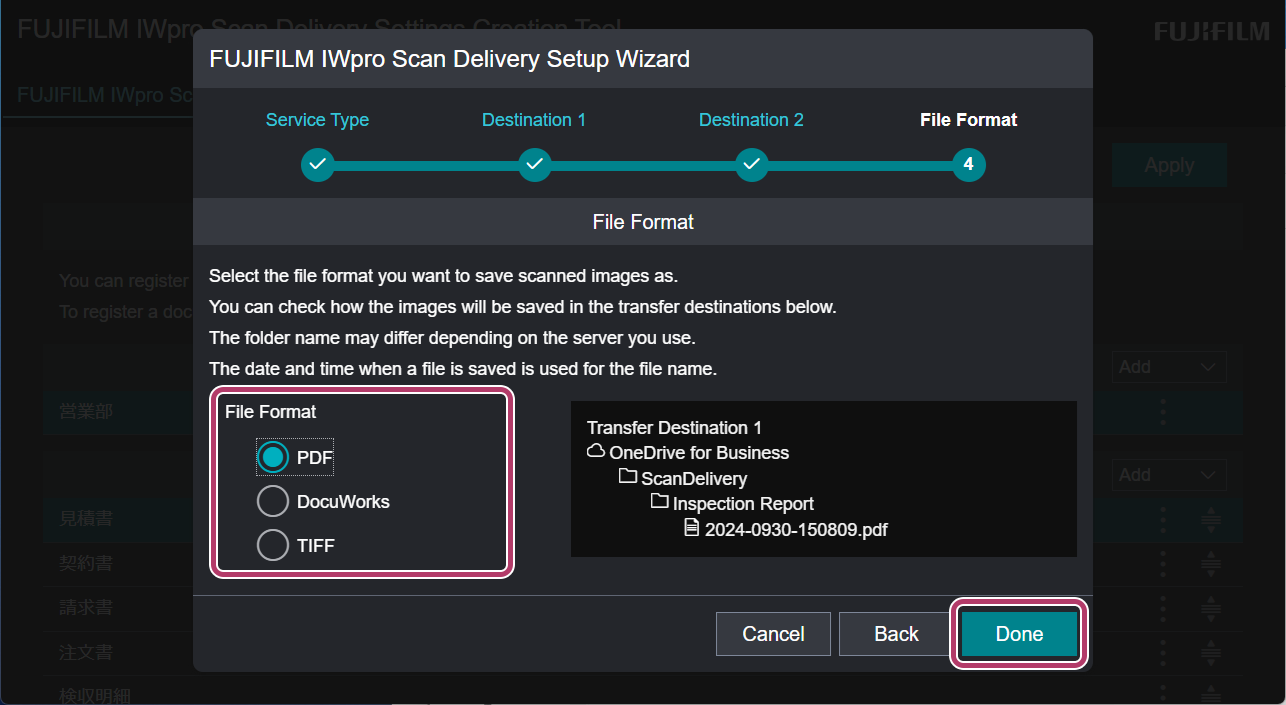The height and width of the screenshot is (705, 1286).
Task: Open the Destination 1 wizard step
Action: tap(534, 120)
